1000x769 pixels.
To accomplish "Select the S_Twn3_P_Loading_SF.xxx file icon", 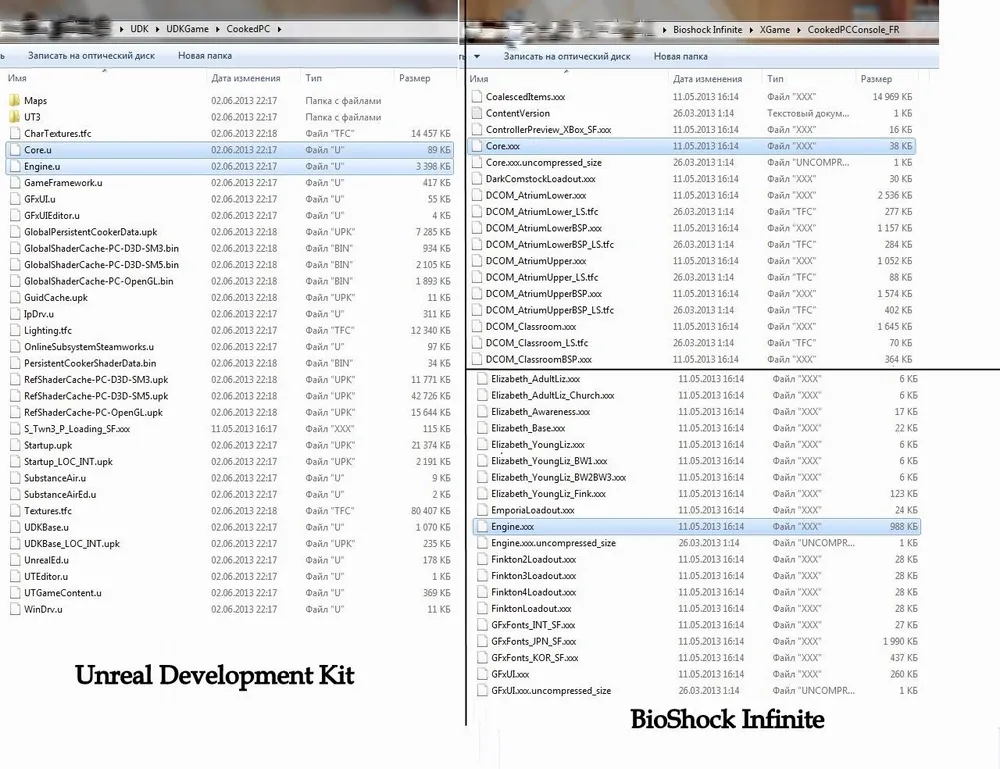I will pos(14,429).
